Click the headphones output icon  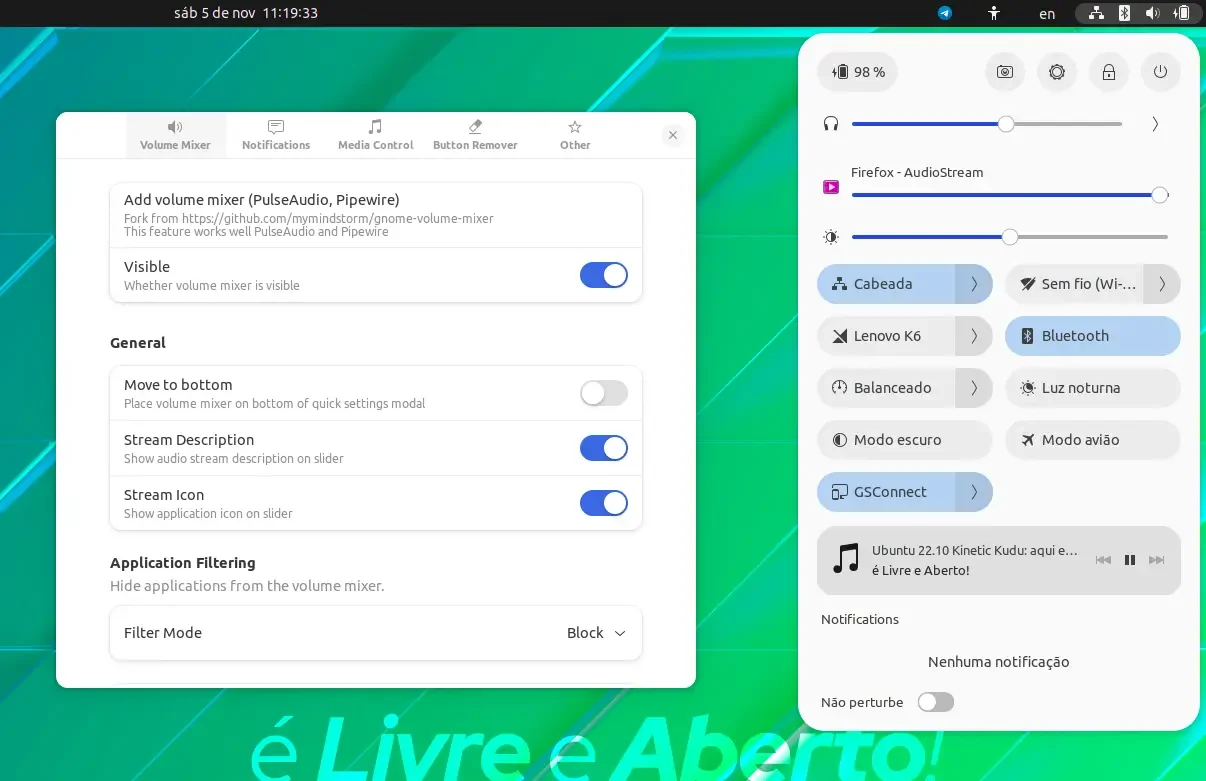point(830,124)
